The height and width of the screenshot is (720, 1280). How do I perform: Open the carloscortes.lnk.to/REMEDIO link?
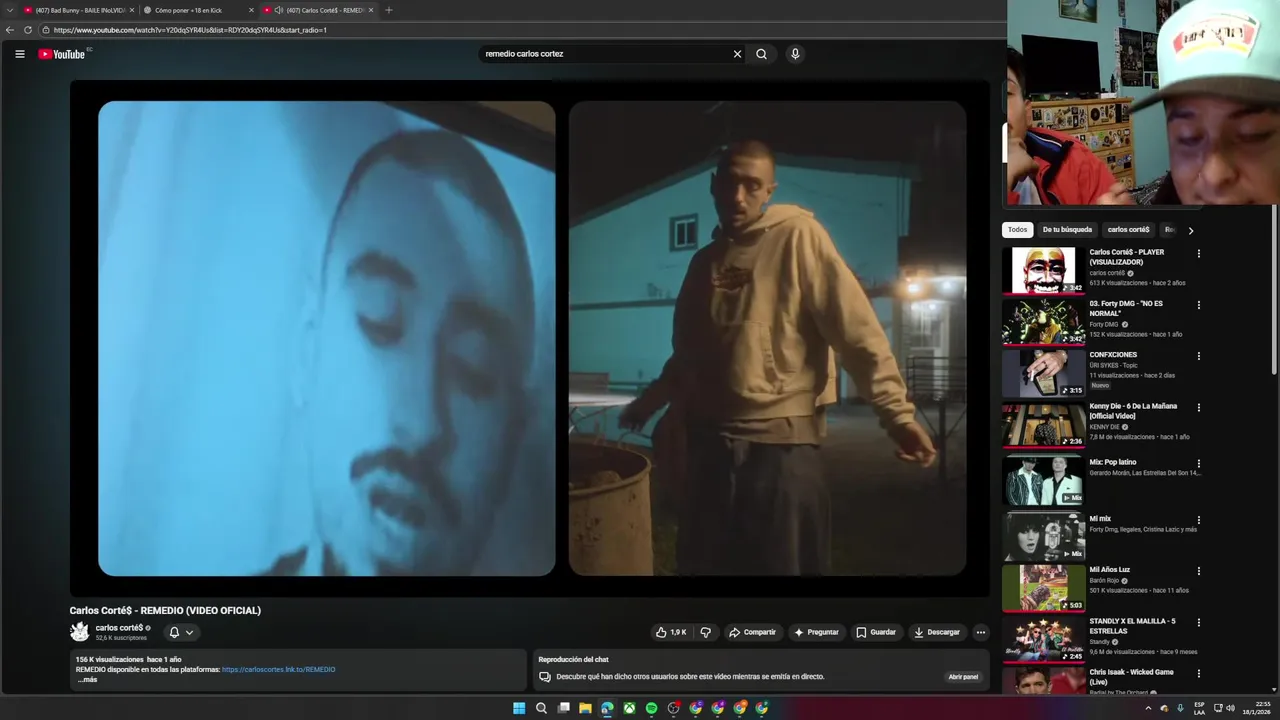click(279, 670)
